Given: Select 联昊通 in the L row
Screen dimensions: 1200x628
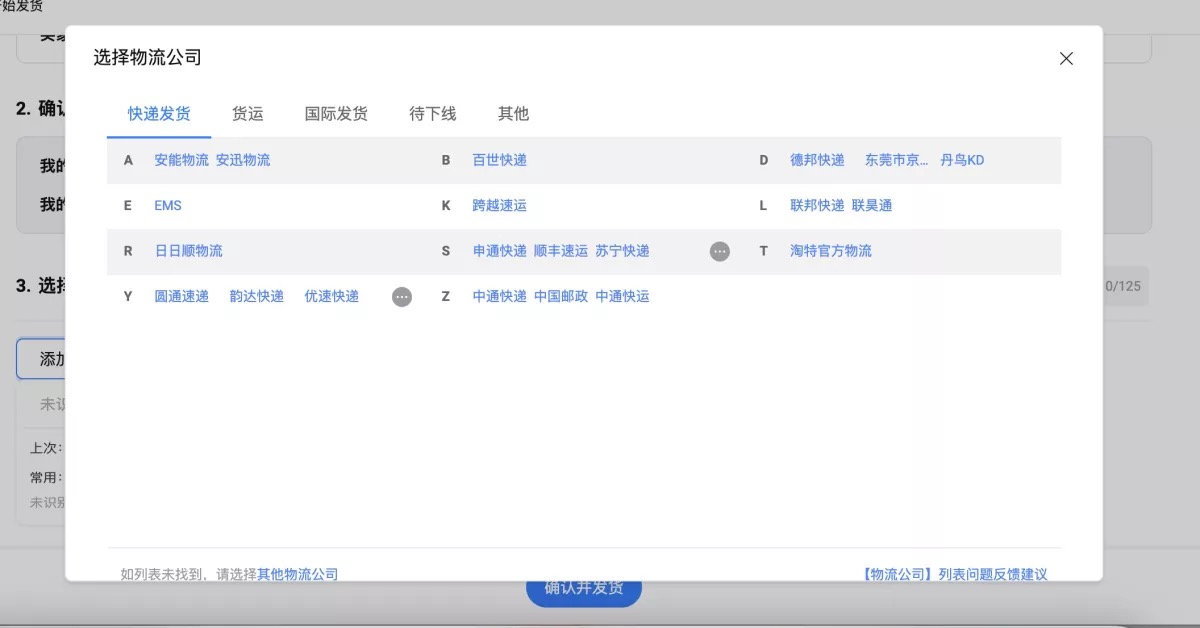Looking at the screenshot, I should click(872, 206).
